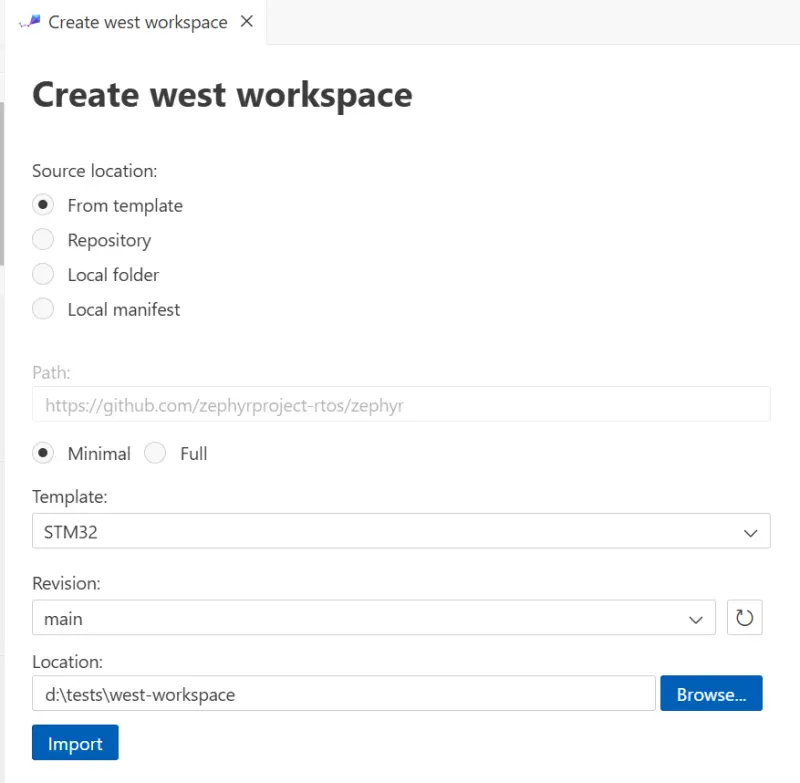Select the From template source option
This screenshot has width=800, height=783.
pyautogui.click(x=43, y=205)
